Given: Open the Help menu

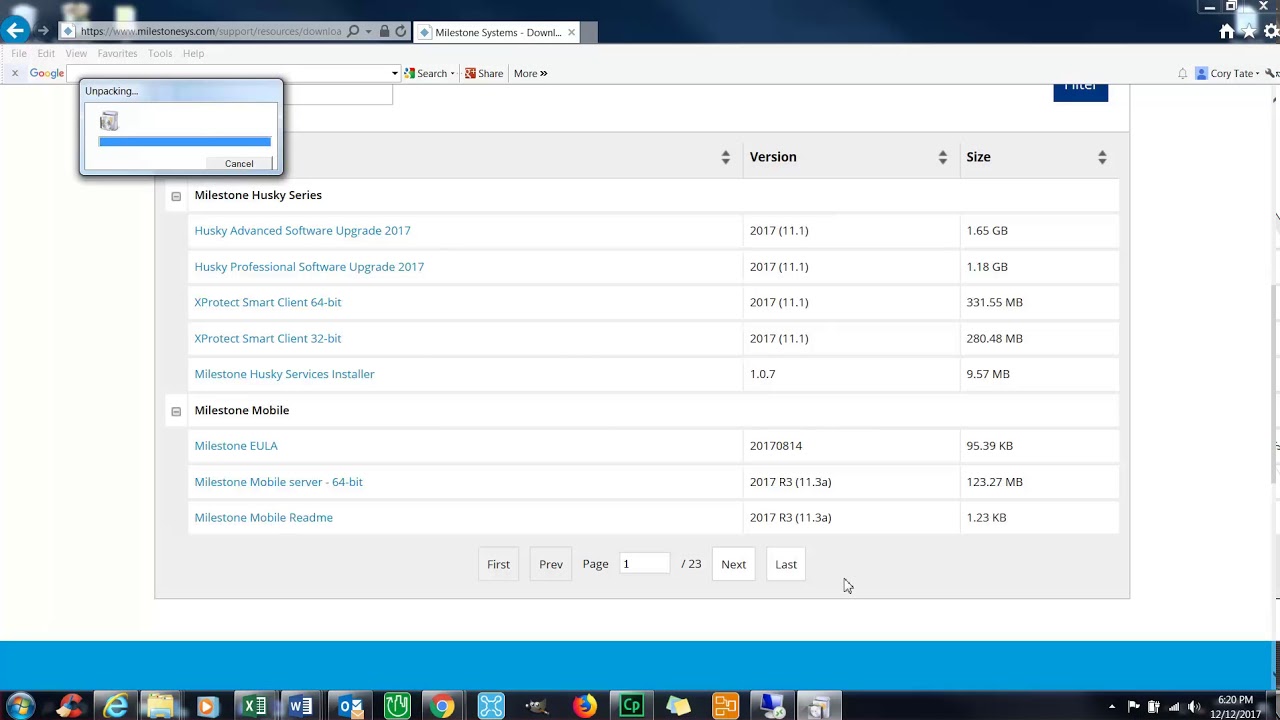Looking at the screenshot, I should 193,53.
